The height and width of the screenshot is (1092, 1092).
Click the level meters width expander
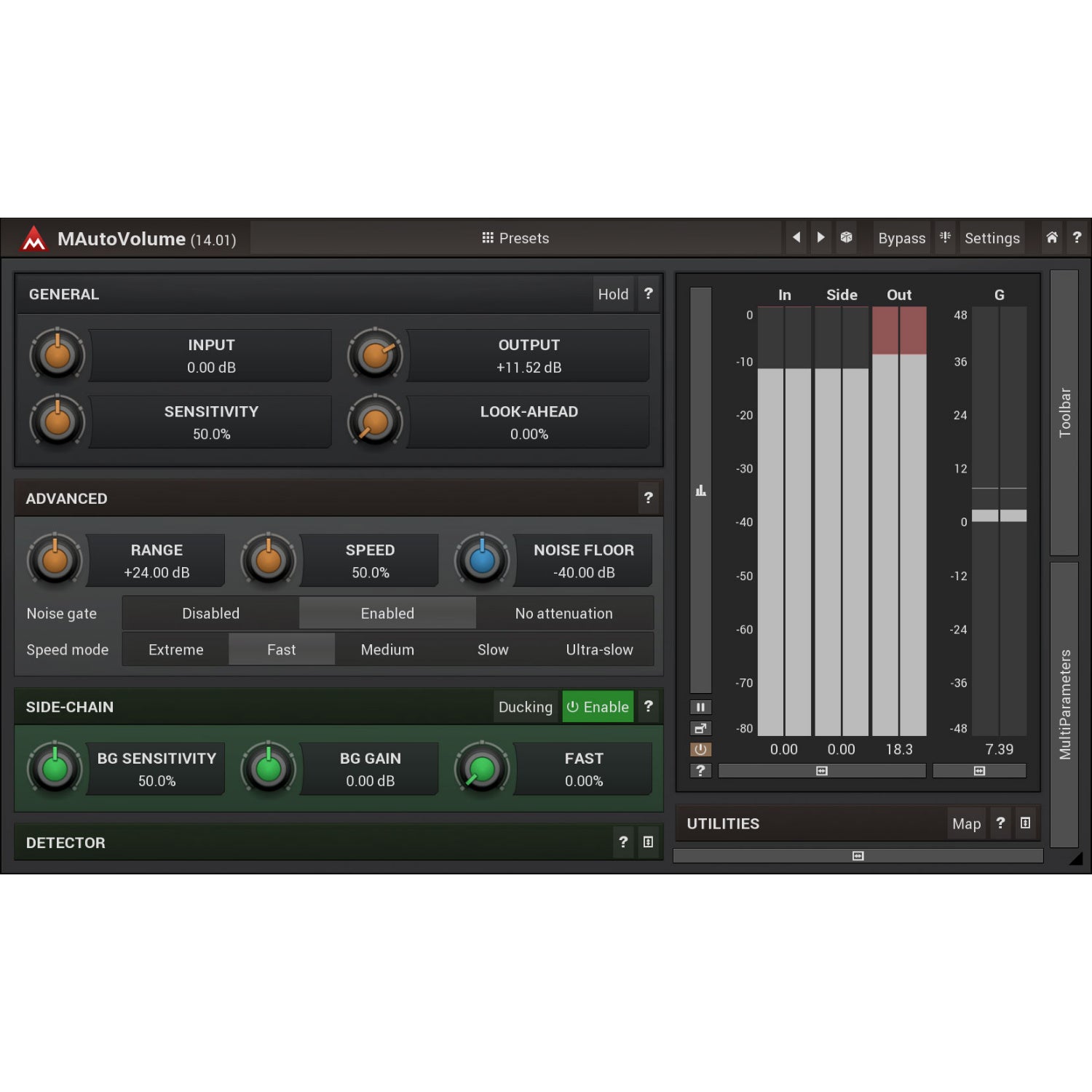click(822, 770)
